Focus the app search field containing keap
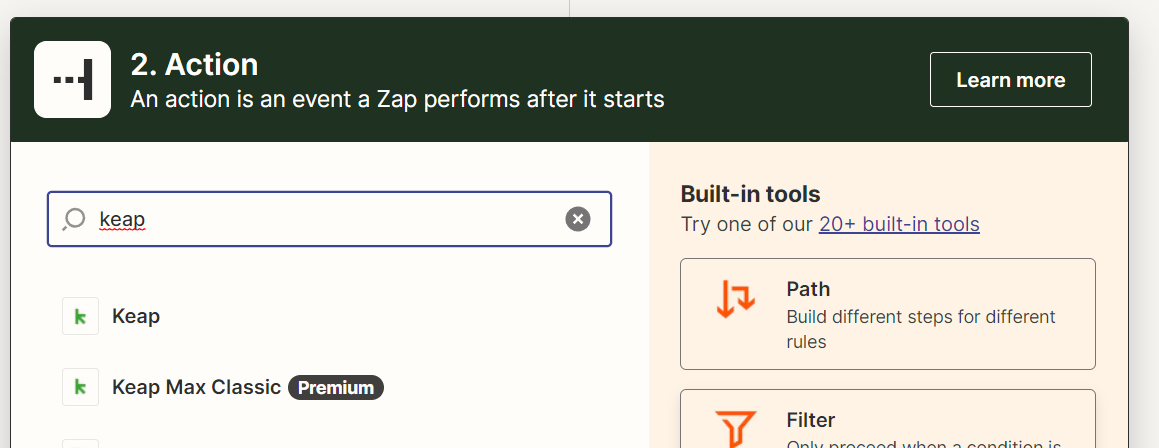1159x448 pixels. coord(330,219)
